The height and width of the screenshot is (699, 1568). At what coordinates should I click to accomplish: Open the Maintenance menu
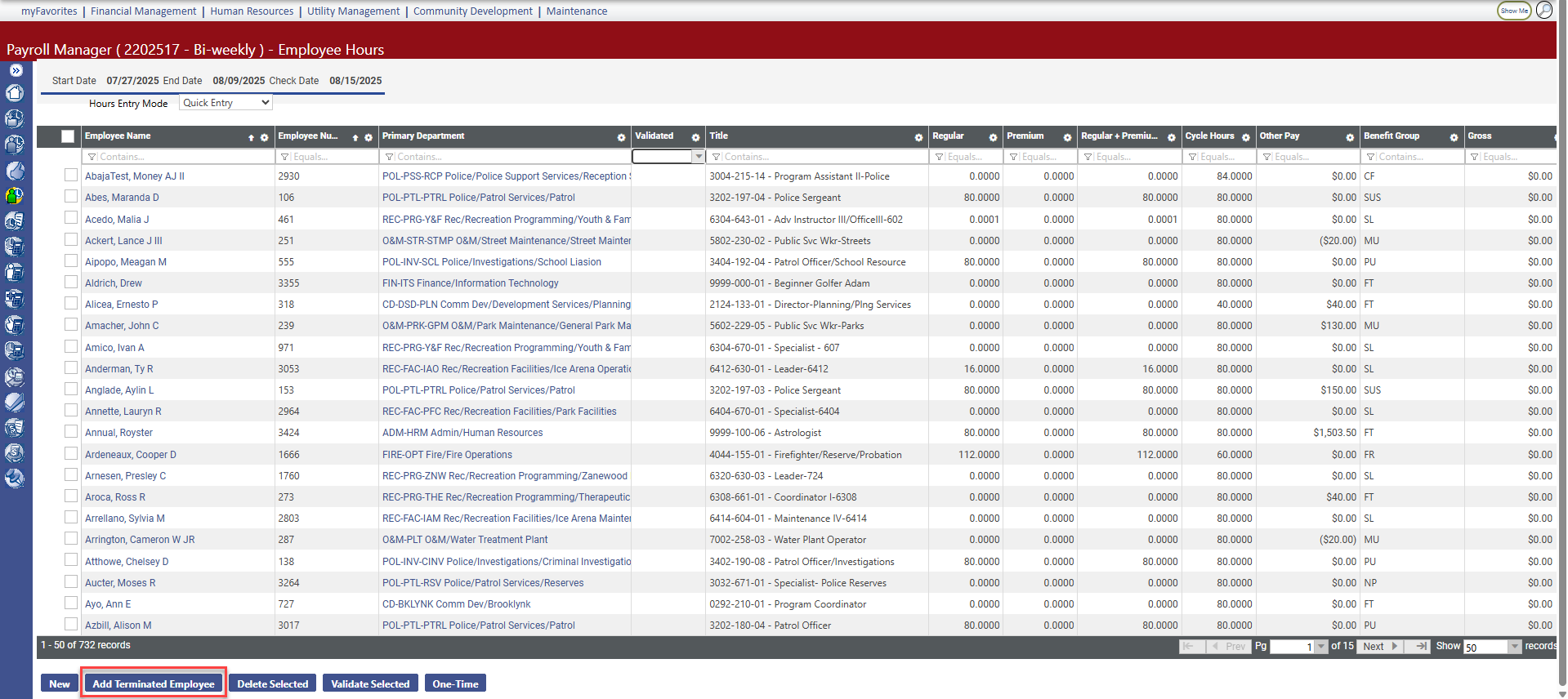pyautogui.click(x=577, y=11)
